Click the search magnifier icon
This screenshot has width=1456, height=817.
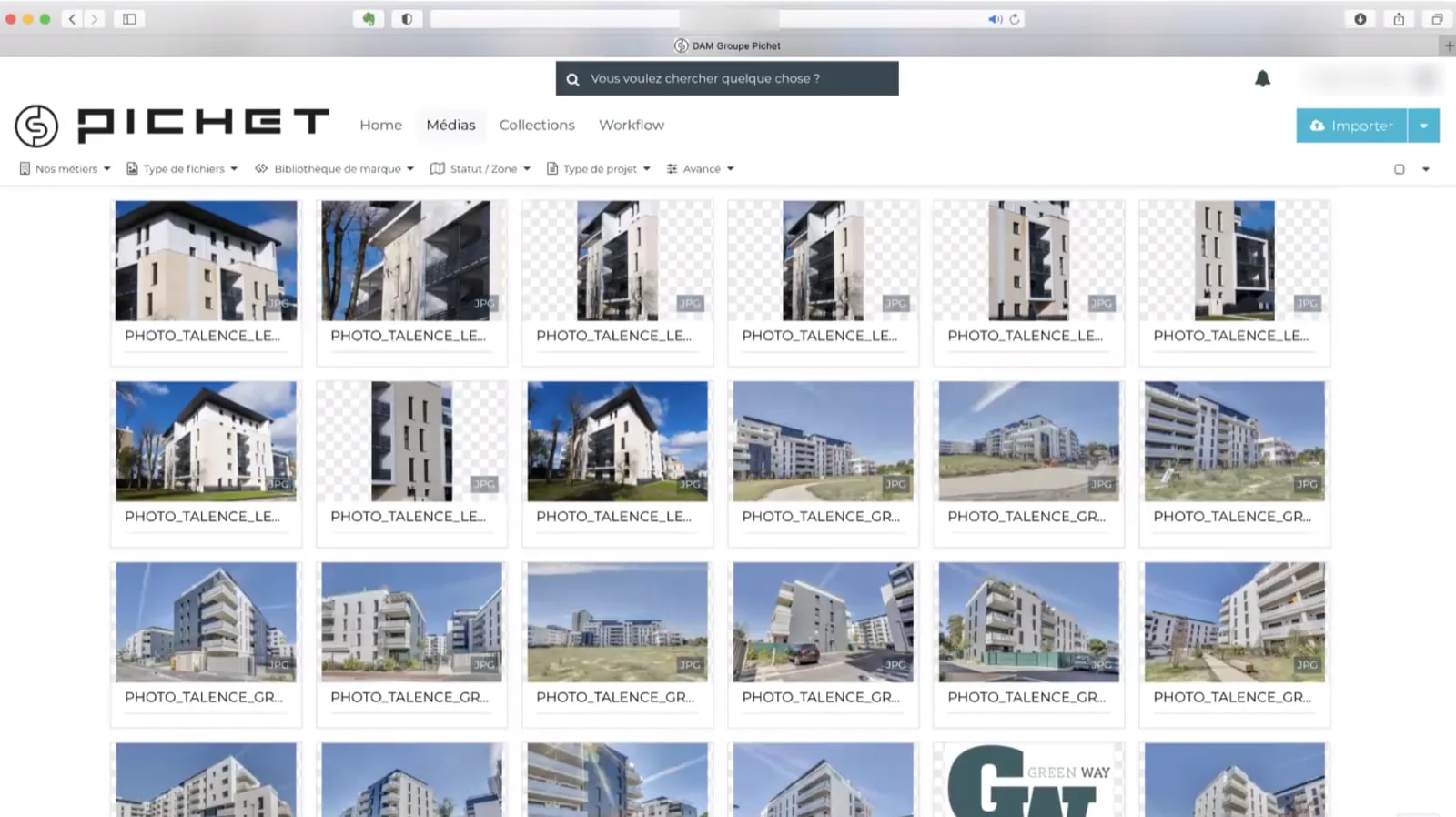tap(572, 79)
